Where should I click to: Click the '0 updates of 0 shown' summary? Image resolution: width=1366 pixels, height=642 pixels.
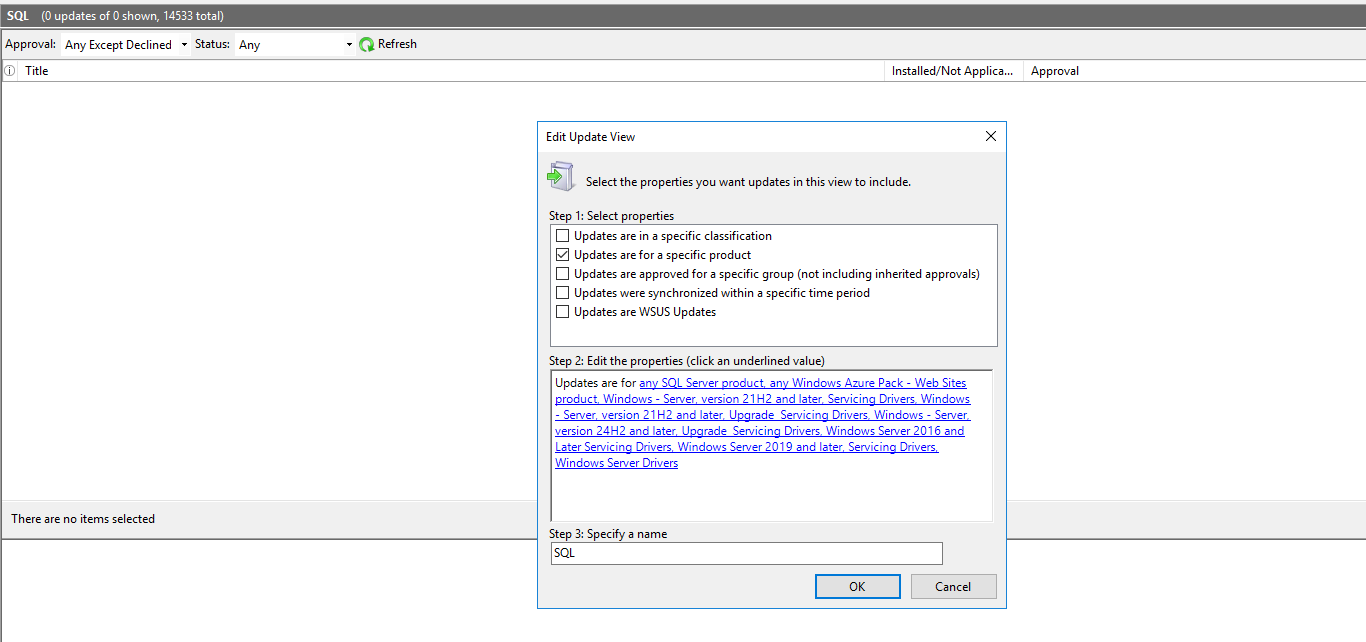point(132,16)
